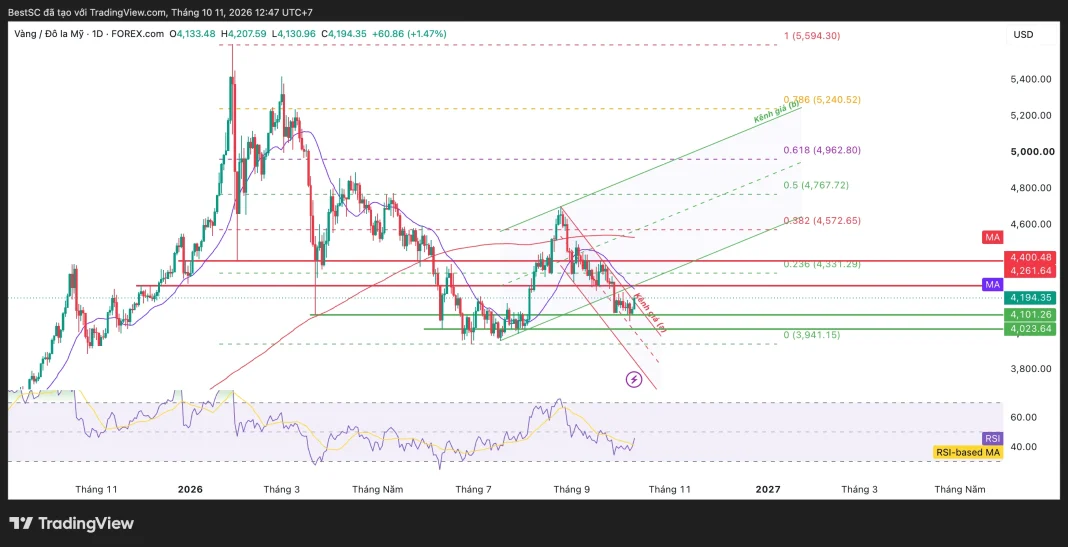Click the bold 5,000.00 price axis tick

tap(1031, 151)
